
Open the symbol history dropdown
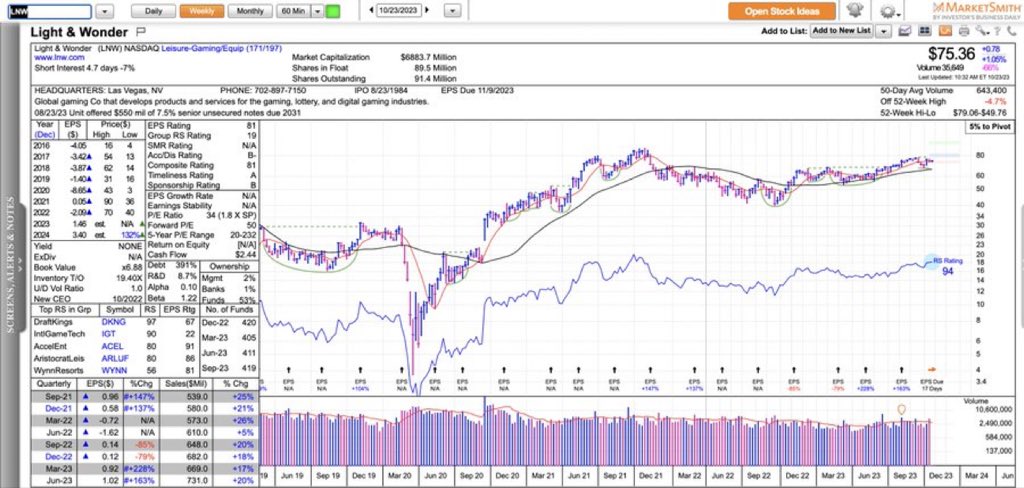click(105, 11)
